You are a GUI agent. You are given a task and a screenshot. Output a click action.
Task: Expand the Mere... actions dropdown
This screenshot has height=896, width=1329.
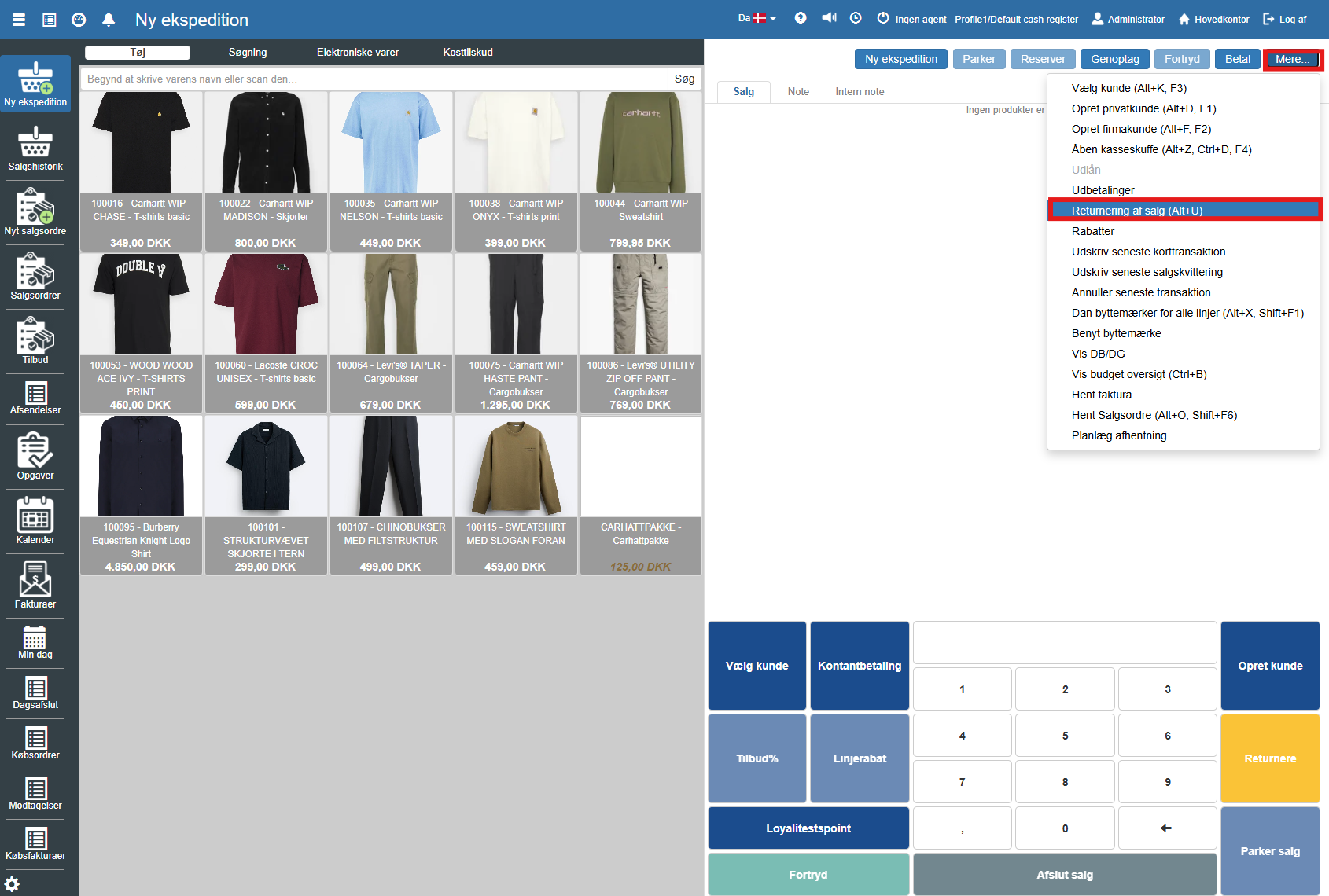coord(1293,59)
